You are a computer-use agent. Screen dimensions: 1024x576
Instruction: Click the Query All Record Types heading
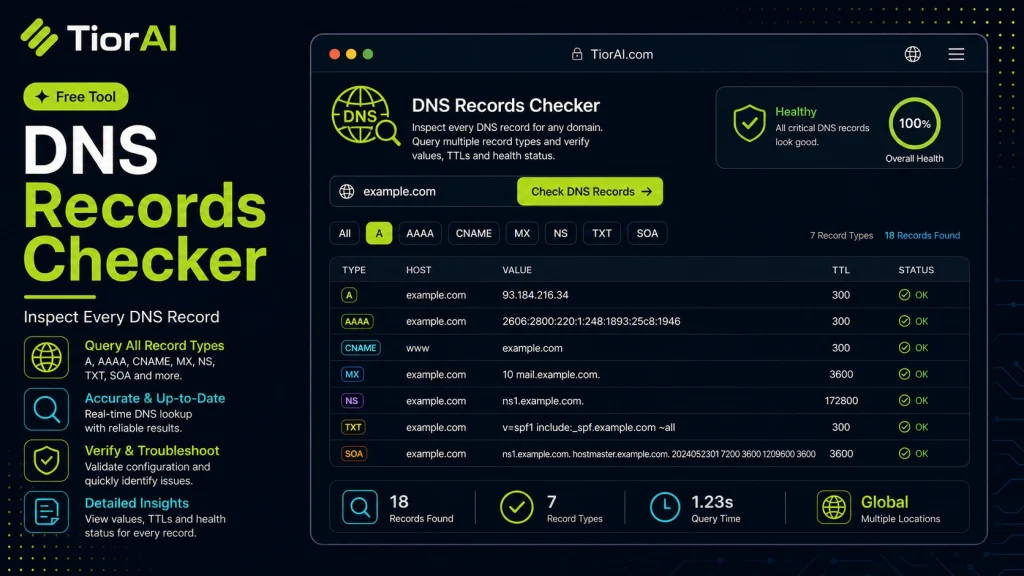tap(154, 345)
